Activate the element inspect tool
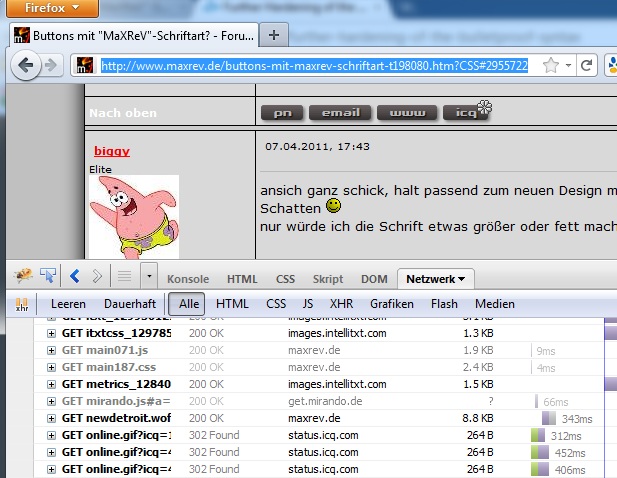Image resolution: width=617 pixels, height=478 pixels. [49, 275]
